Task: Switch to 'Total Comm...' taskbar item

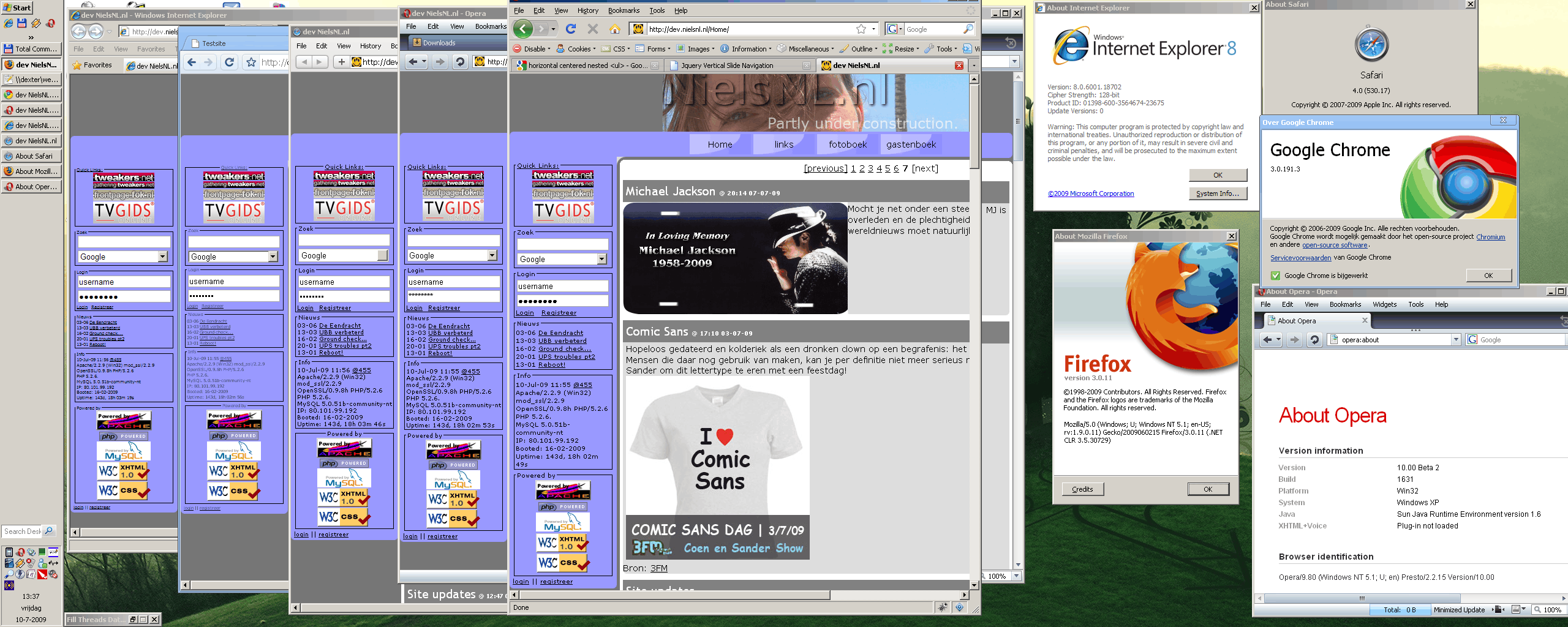Action: (x=31, y=49)
